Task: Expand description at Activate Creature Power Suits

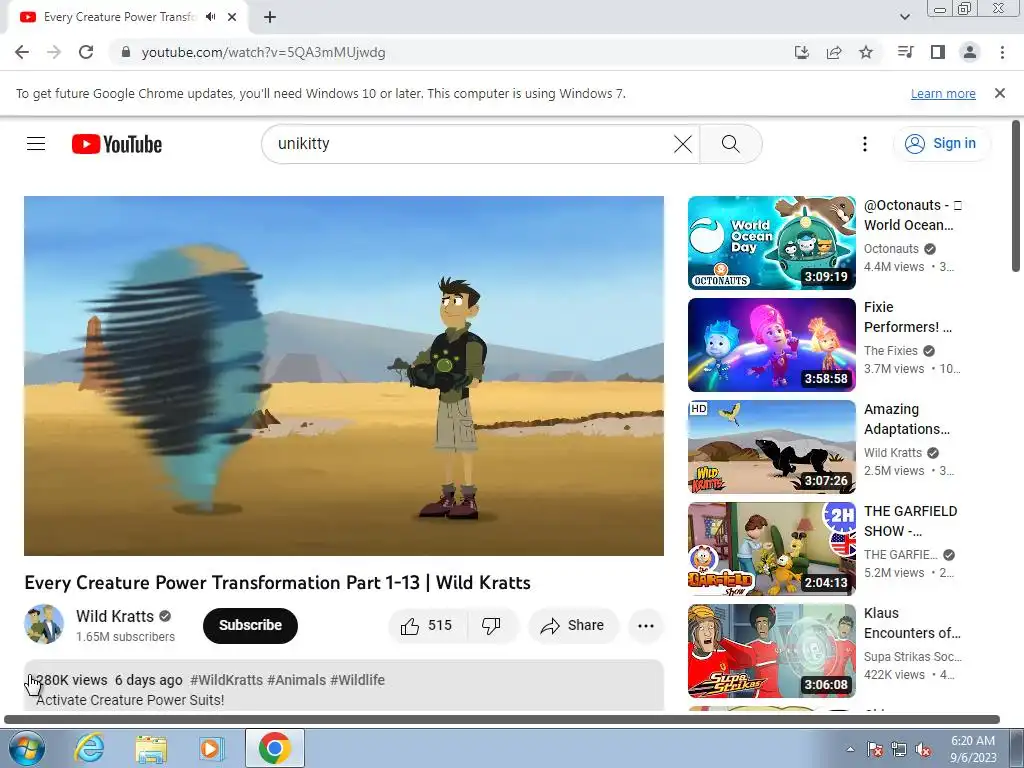Action: (x=130, y=699)
